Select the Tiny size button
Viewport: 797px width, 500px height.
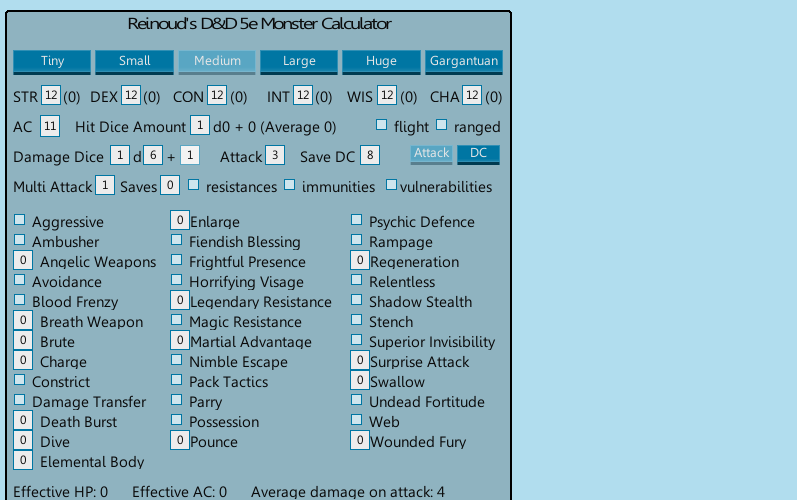coord(52,62)
